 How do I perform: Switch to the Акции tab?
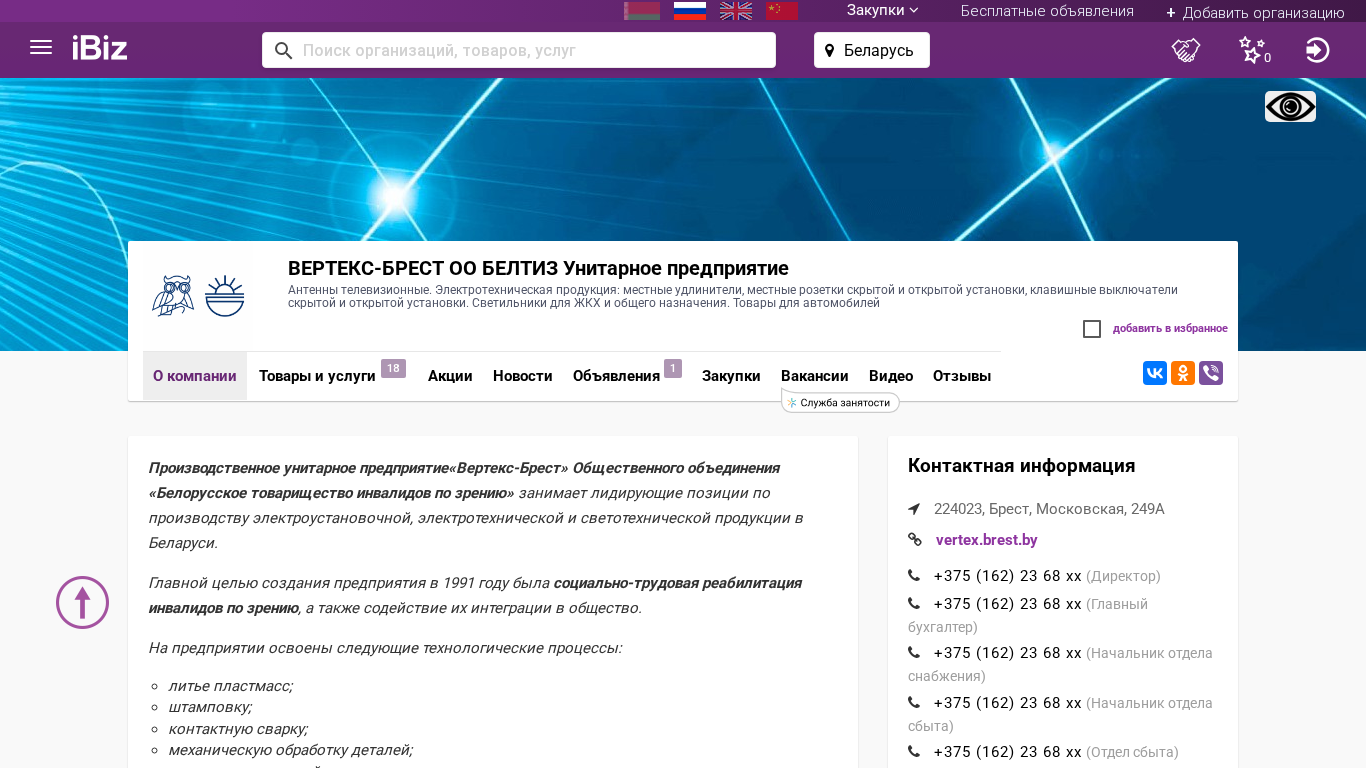point(450,376)
